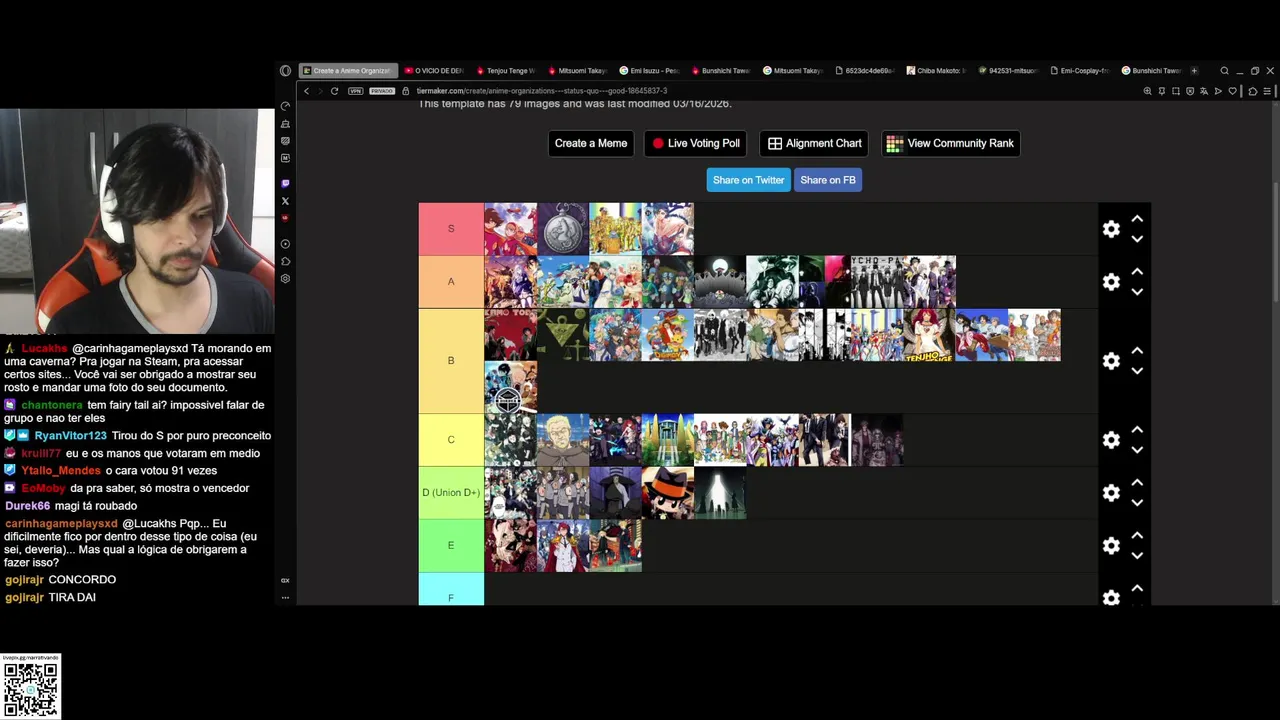1280x720 pixels.
Task: Switch to the Emi Isuzu - Pesq tab
Action: pyautogui.click(x=650, y=71)
